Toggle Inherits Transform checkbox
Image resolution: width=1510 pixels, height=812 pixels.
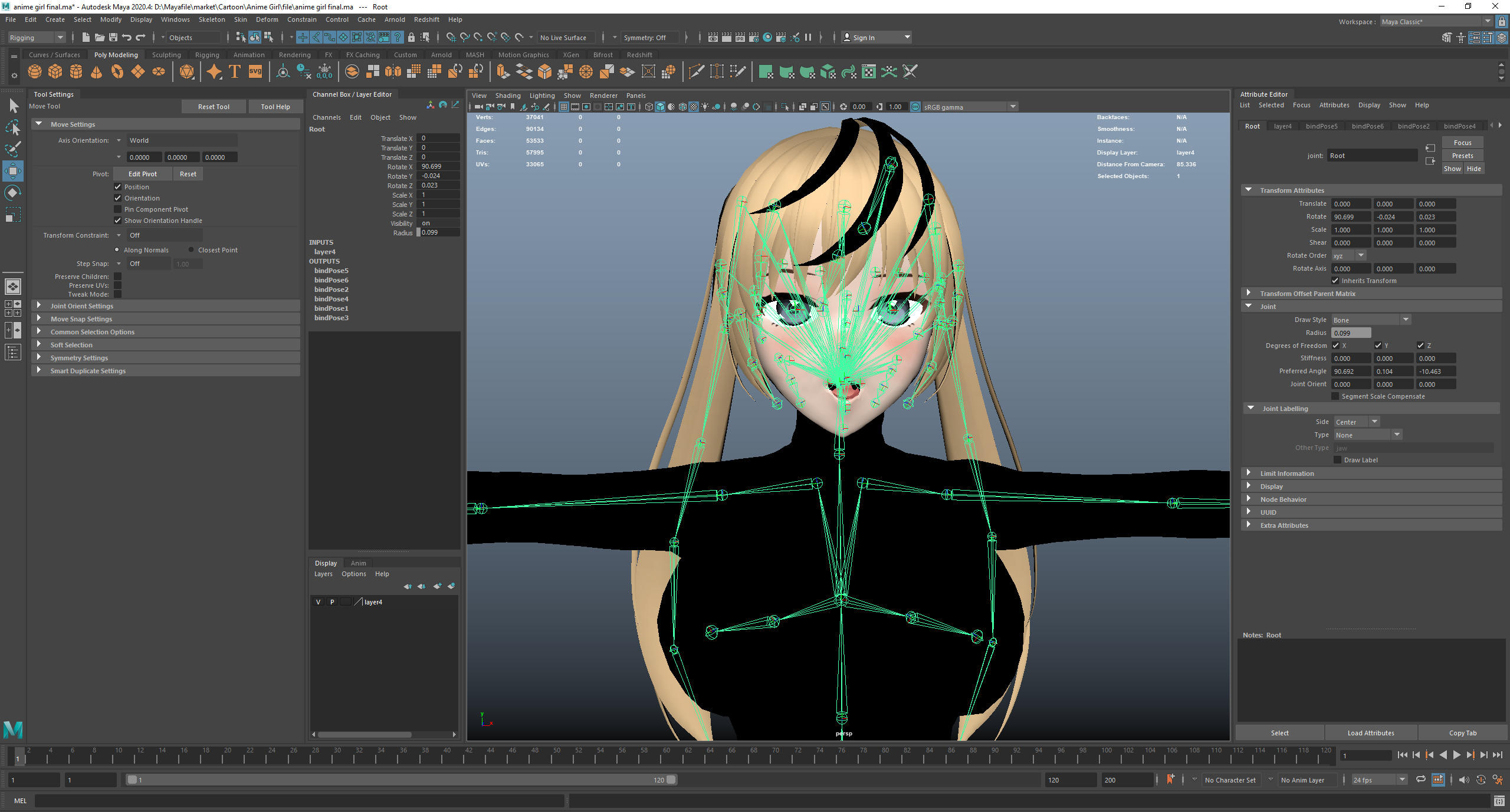click(1335, 281)
